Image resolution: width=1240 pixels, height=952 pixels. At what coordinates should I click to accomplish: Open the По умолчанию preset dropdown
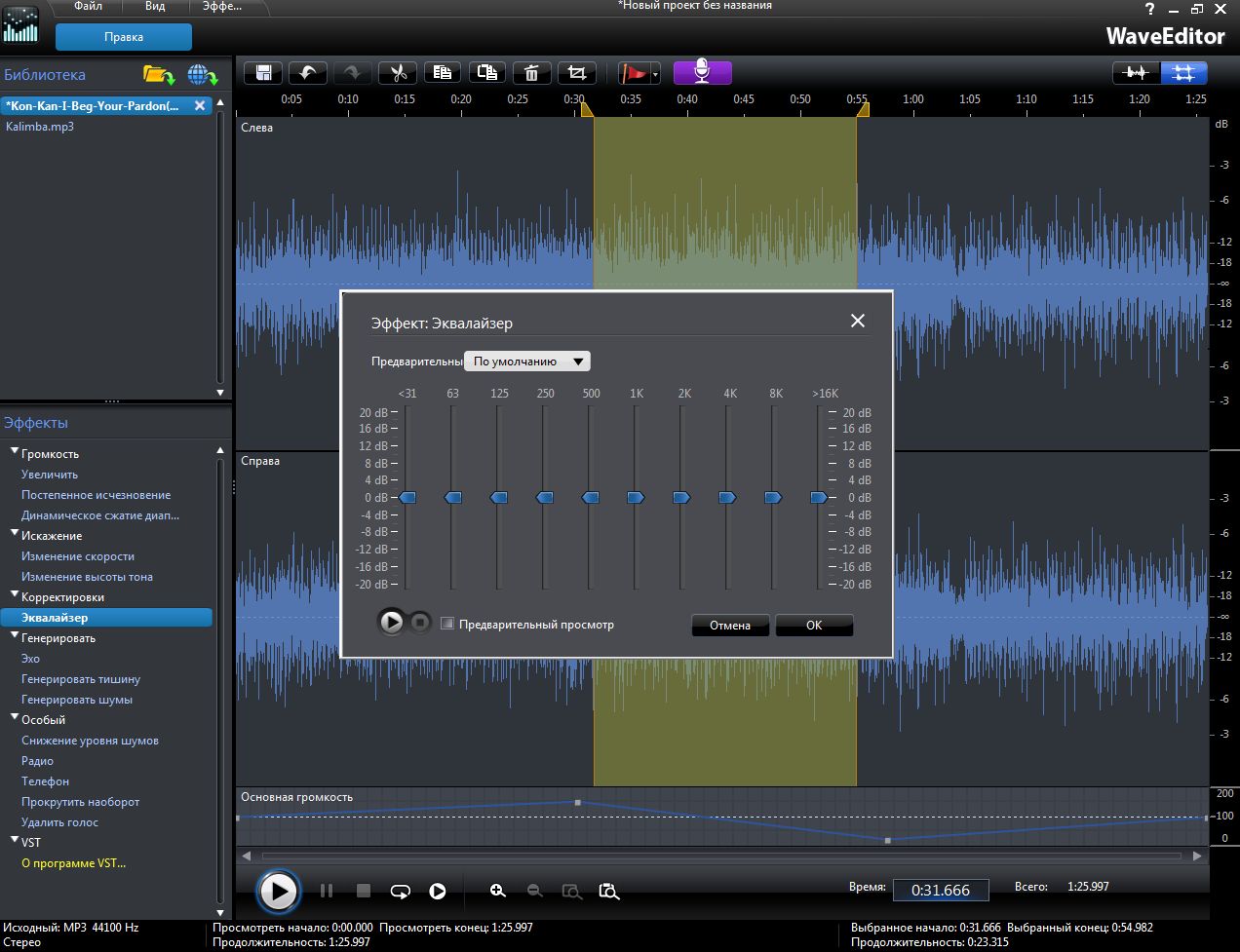click(x=527, y=362)
